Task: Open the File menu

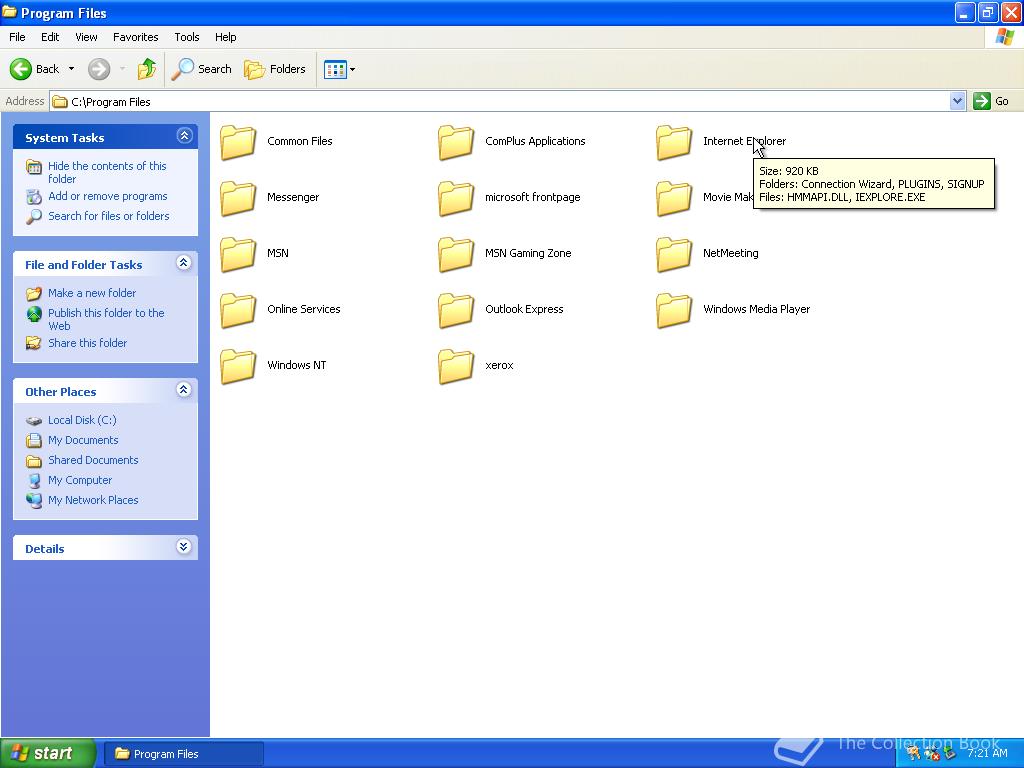Action: pos(17,37)
